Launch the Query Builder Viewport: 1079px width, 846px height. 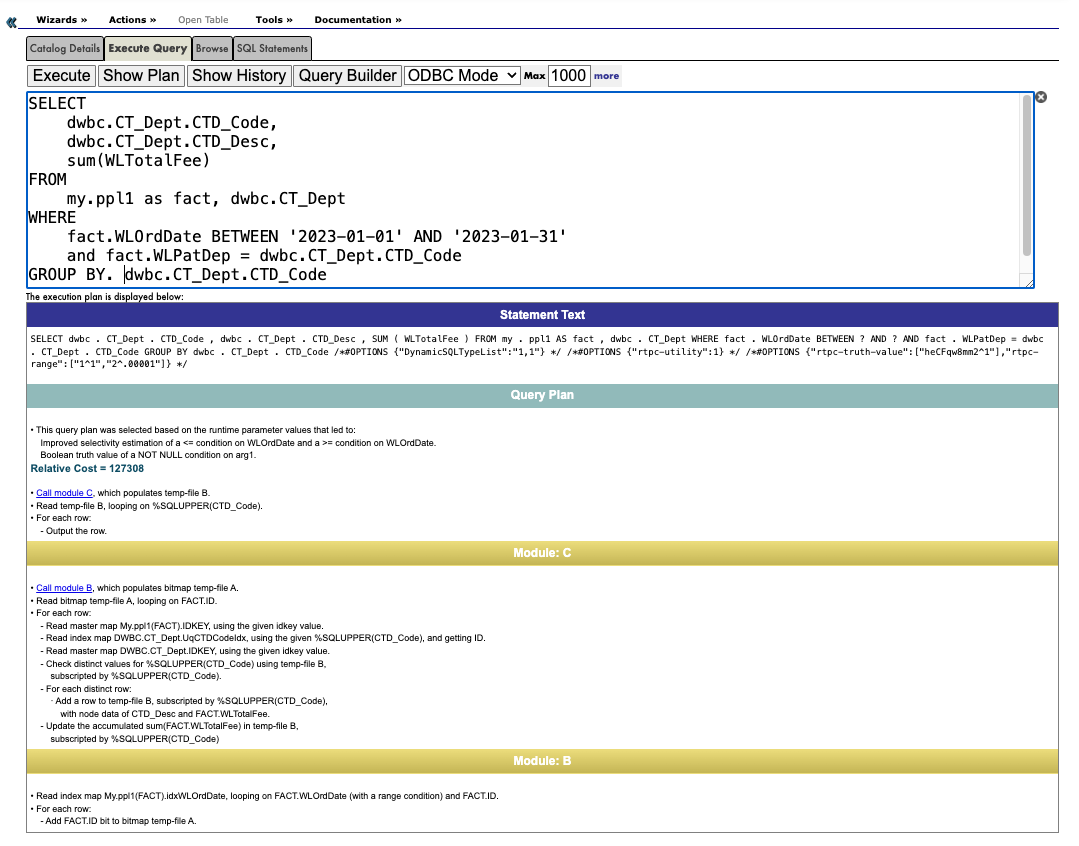coord(347,75)
